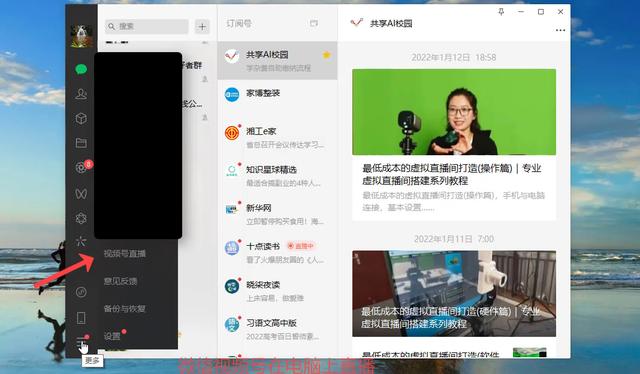Pin the window with the pushpin icon
Viewport: 640px width, 374px height.
pyautogui.click(x=501, y=12)
